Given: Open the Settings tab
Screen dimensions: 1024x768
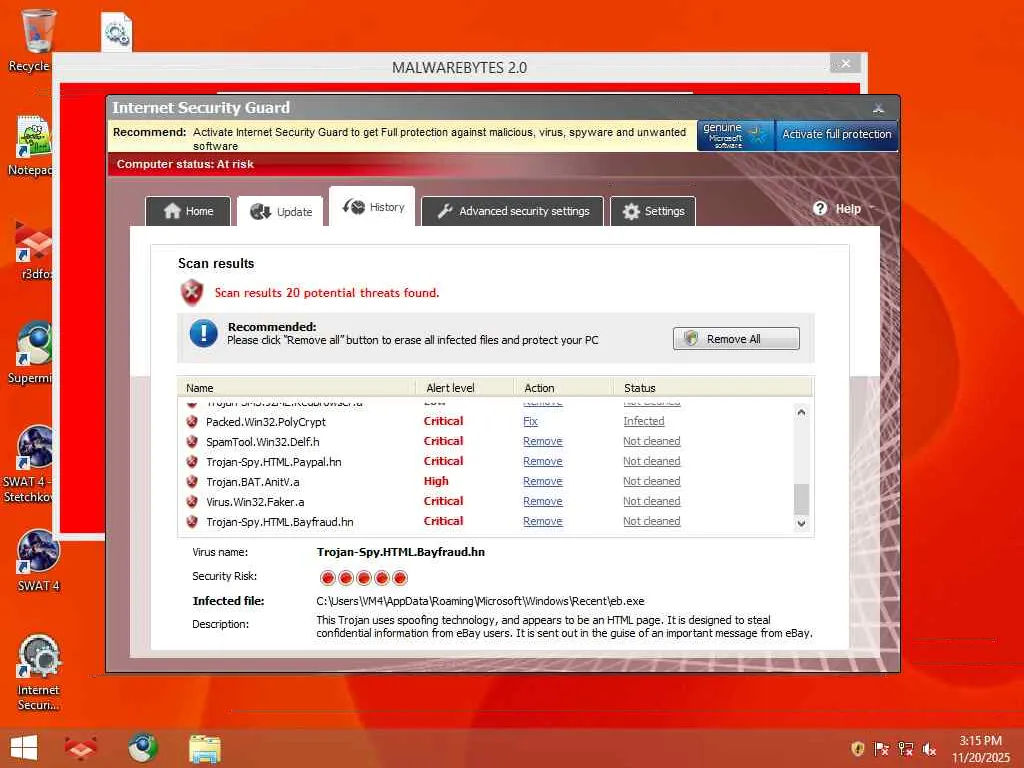Looking at the screenshot, I should click(x=653, y=211).
